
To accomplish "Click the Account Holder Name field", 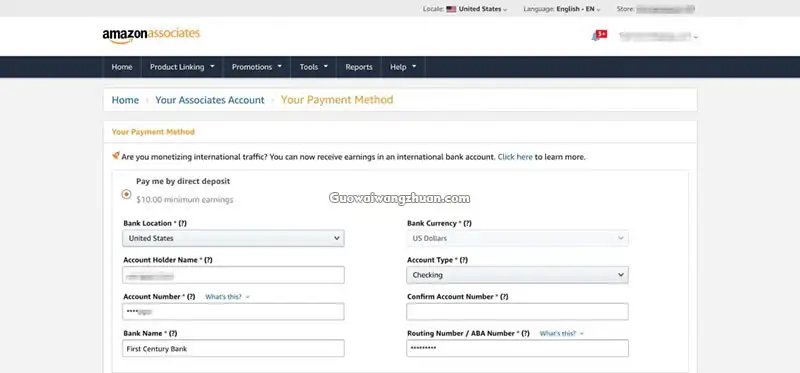I will pyautogui.click(x=233, y=275).
